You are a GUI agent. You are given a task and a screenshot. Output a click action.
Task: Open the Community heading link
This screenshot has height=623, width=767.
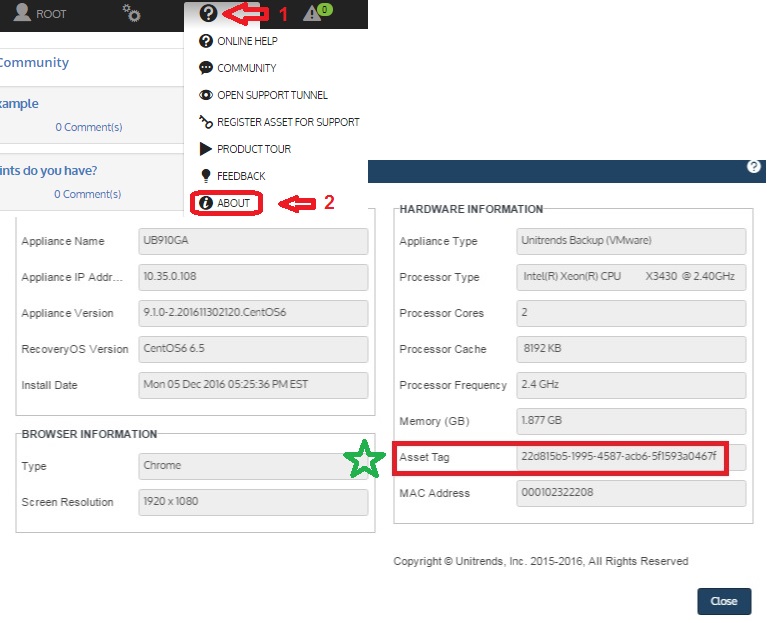click(x=34, y=63)
